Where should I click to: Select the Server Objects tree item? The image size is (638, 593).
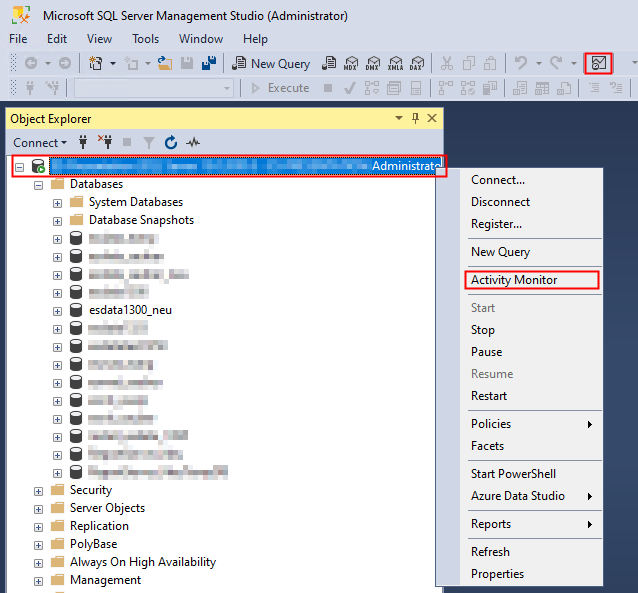107,508
